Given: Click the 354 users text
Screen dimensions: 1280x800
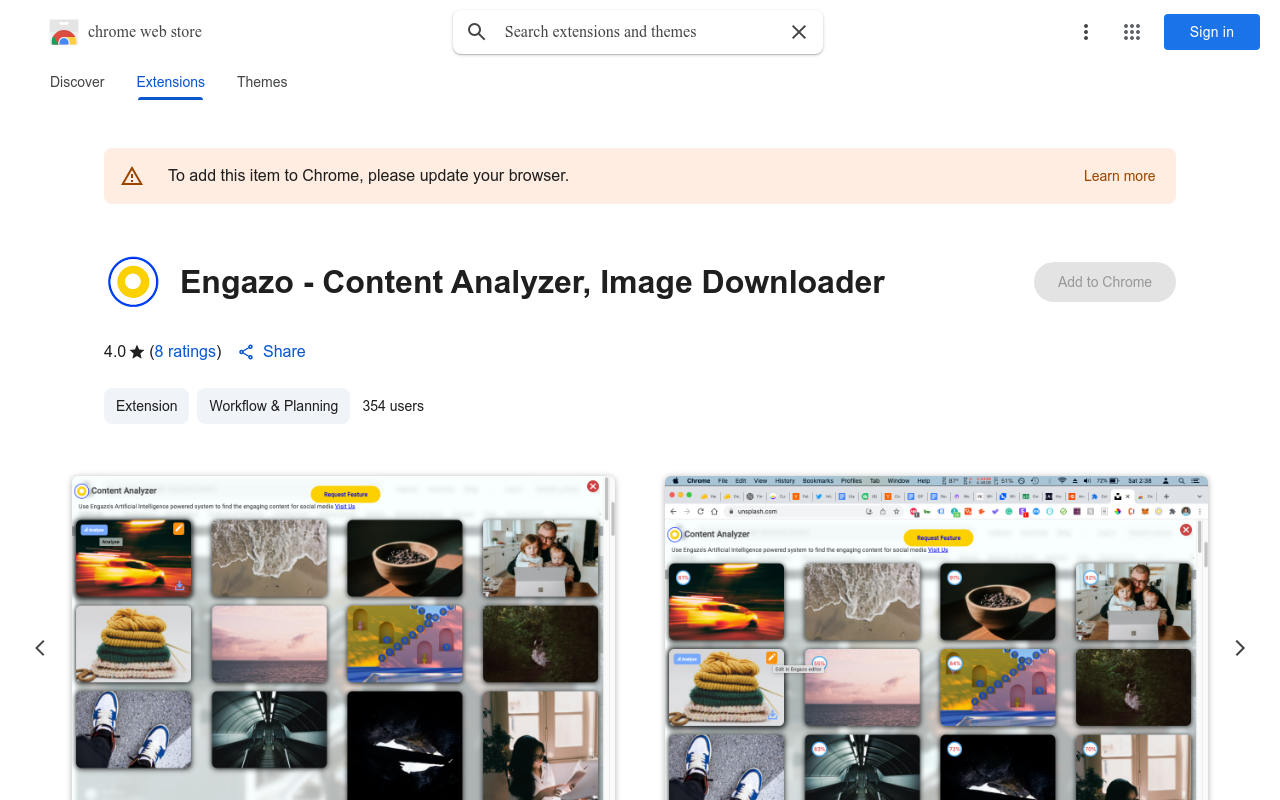Looking at the screenshot, I should pyautogui.click(x=393, y=406).
